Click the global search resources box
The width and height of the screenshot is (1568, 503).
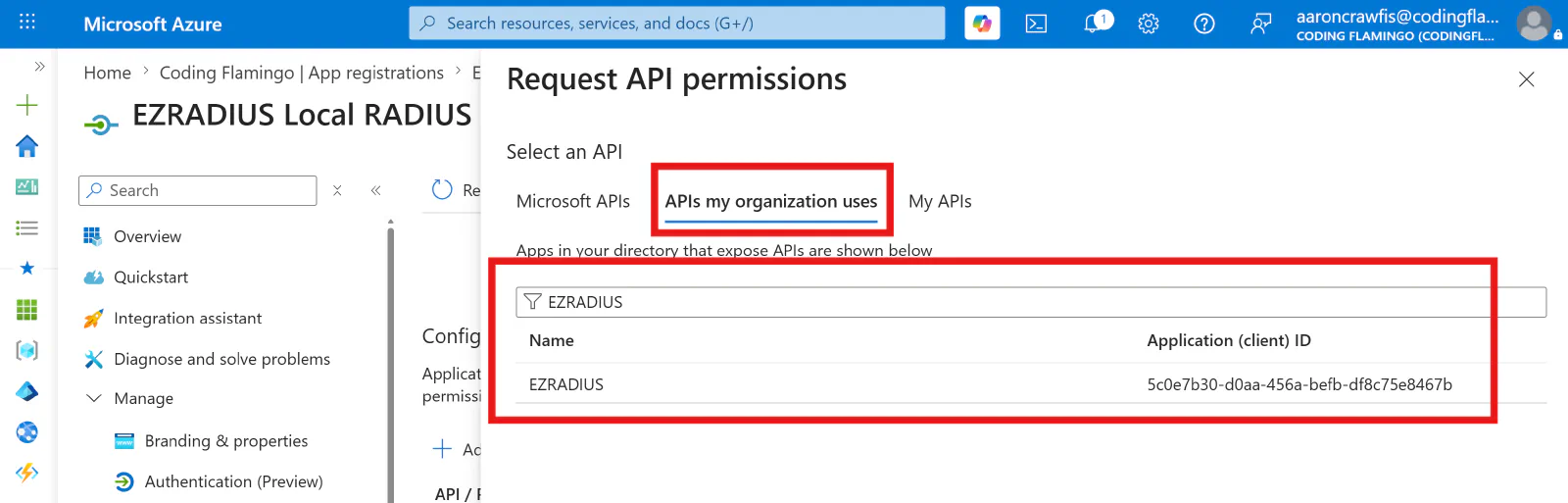coord(677,24)
